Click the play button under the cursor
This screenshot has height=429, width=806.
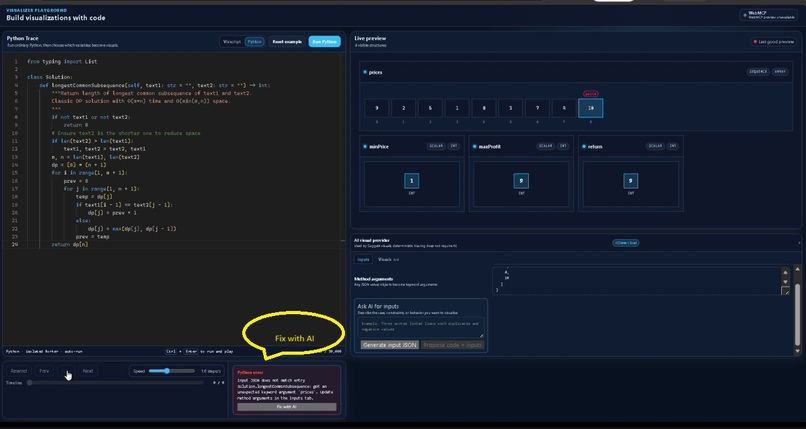pos(66,371)
